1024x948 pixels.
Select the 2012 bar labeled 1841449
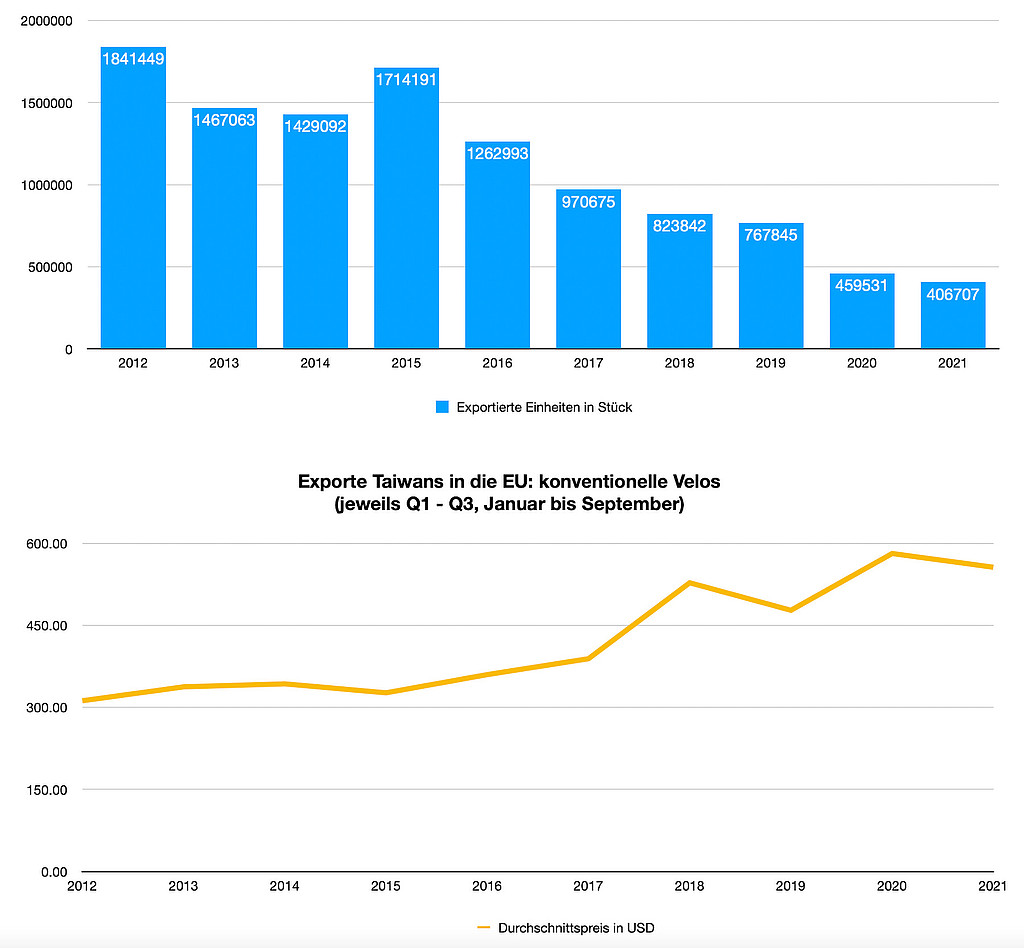coord(133,198)
